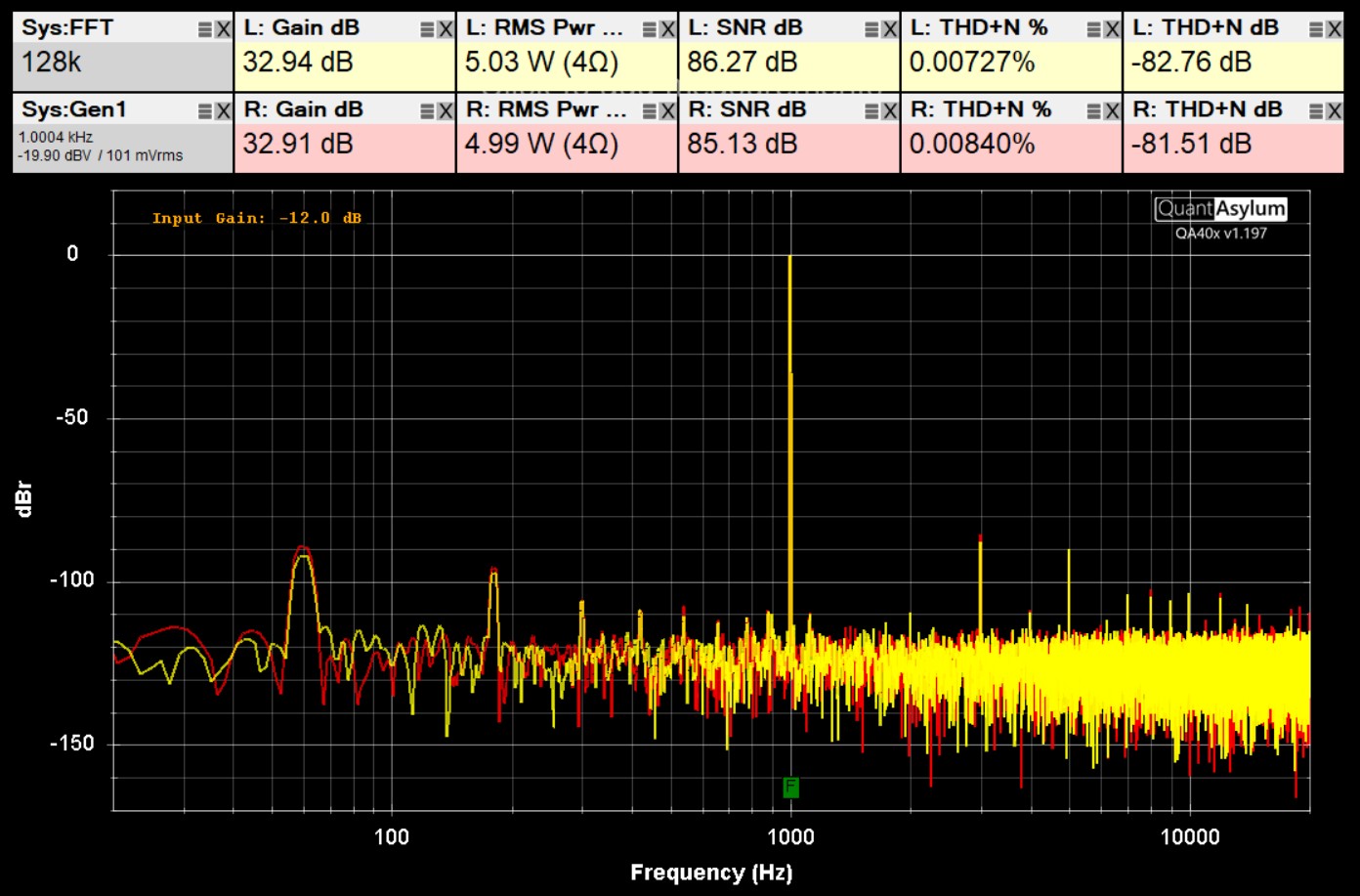
Task: Close the L: THD+N % measurement tile
Action: point(1112,29)
